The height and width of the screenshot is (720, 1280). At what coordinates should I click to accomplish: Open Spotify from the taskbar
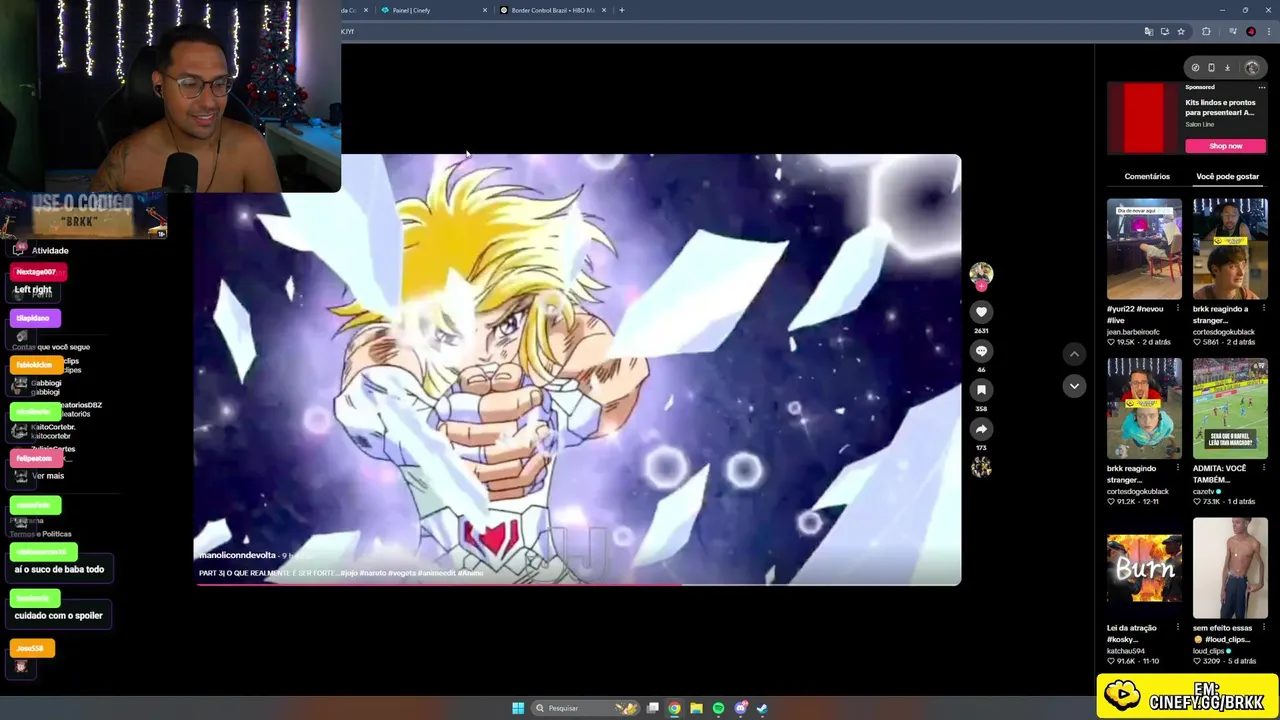(x=718, y=708)
